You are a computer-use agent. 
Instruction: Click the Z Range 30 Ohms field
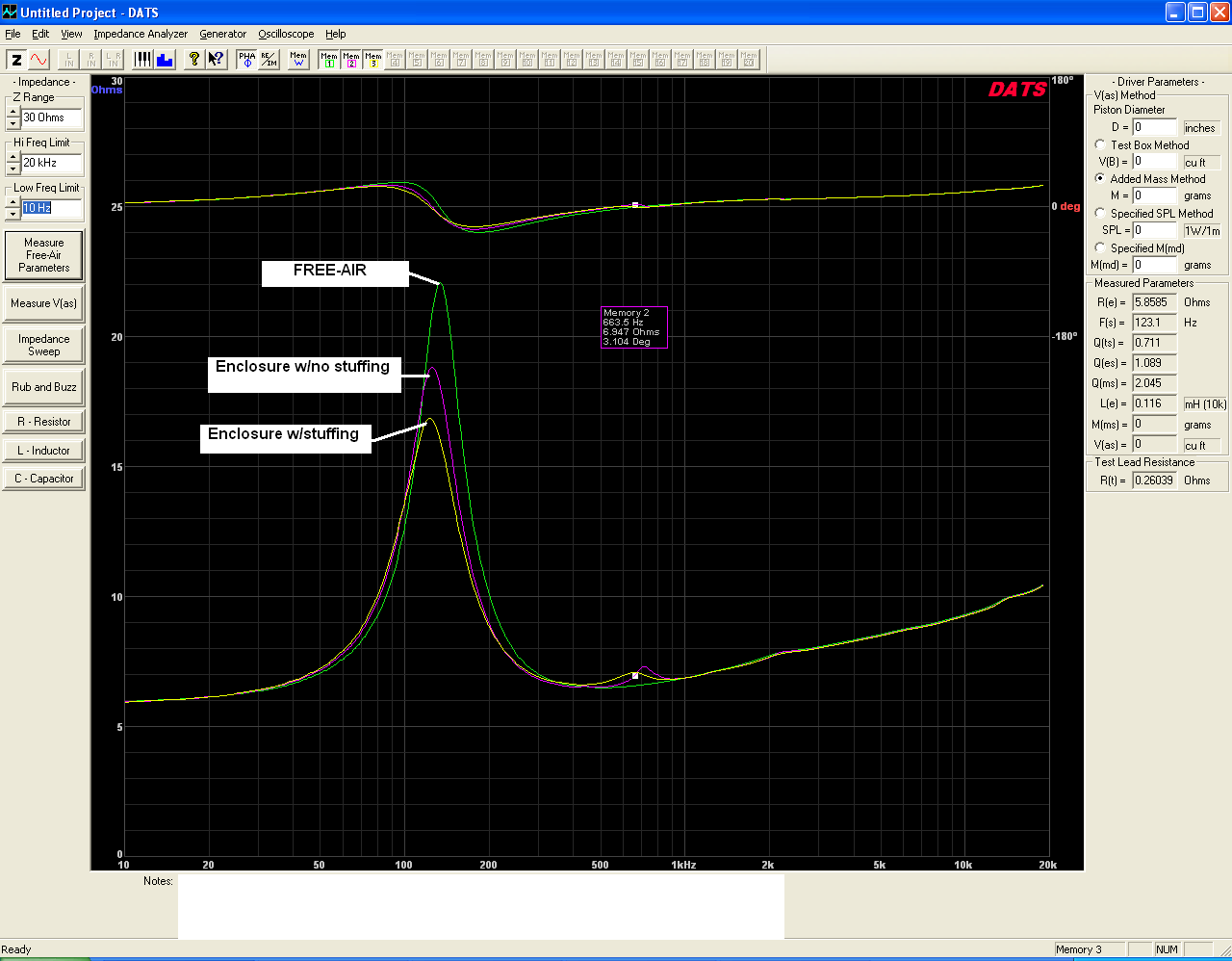[x=52, y=117]
